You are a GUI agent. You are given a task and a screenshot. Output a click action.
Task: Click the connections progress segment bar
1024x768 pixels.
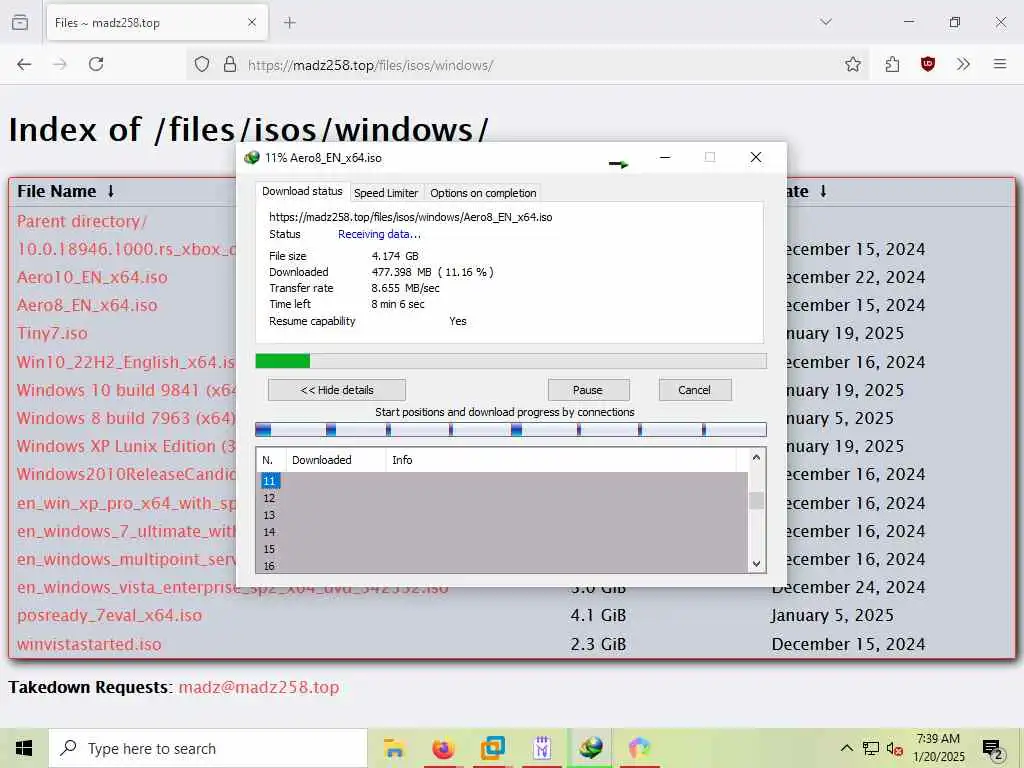point(511,430)
